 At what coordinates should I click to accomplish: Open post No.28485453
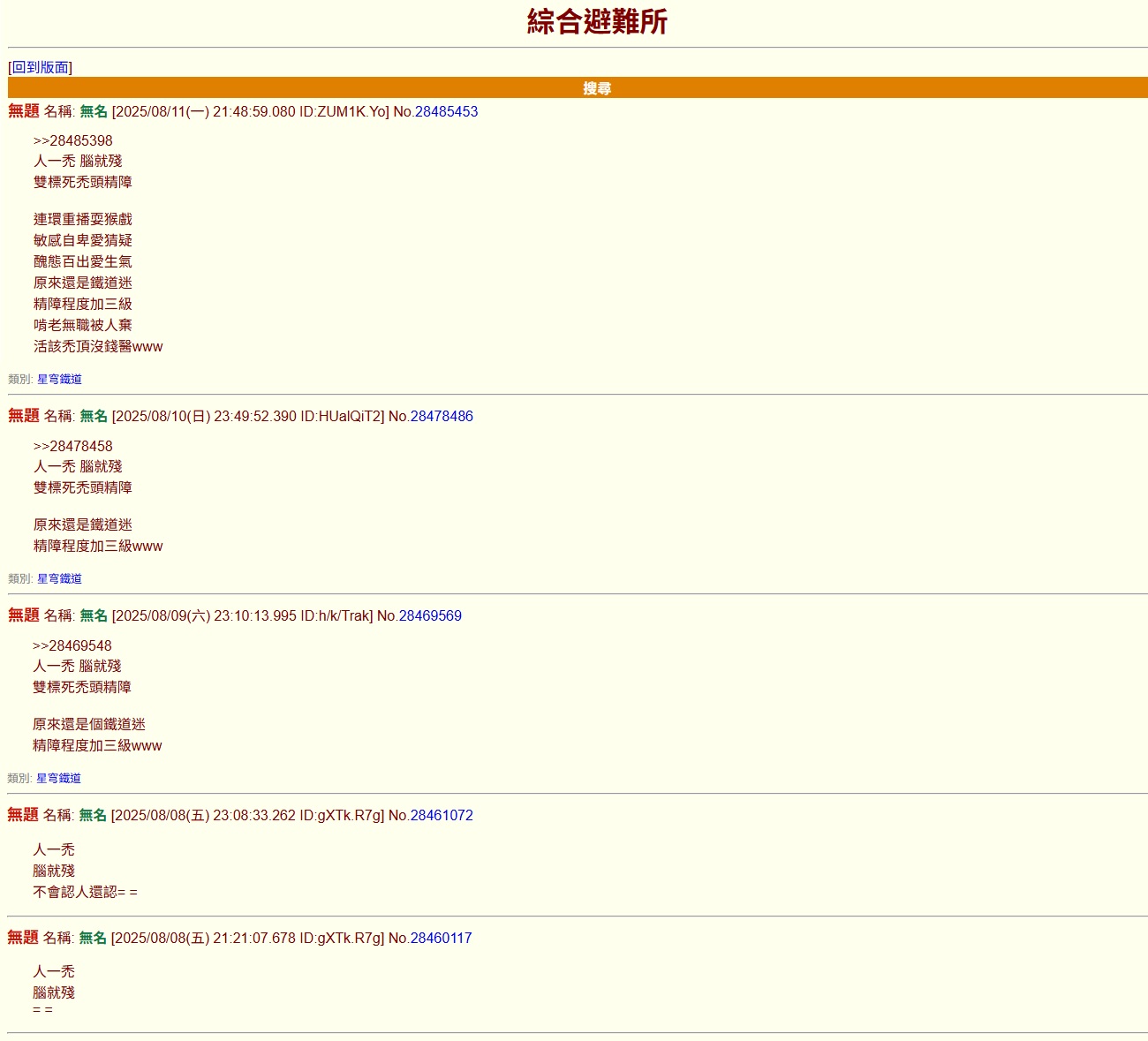(x=446, y=111)
